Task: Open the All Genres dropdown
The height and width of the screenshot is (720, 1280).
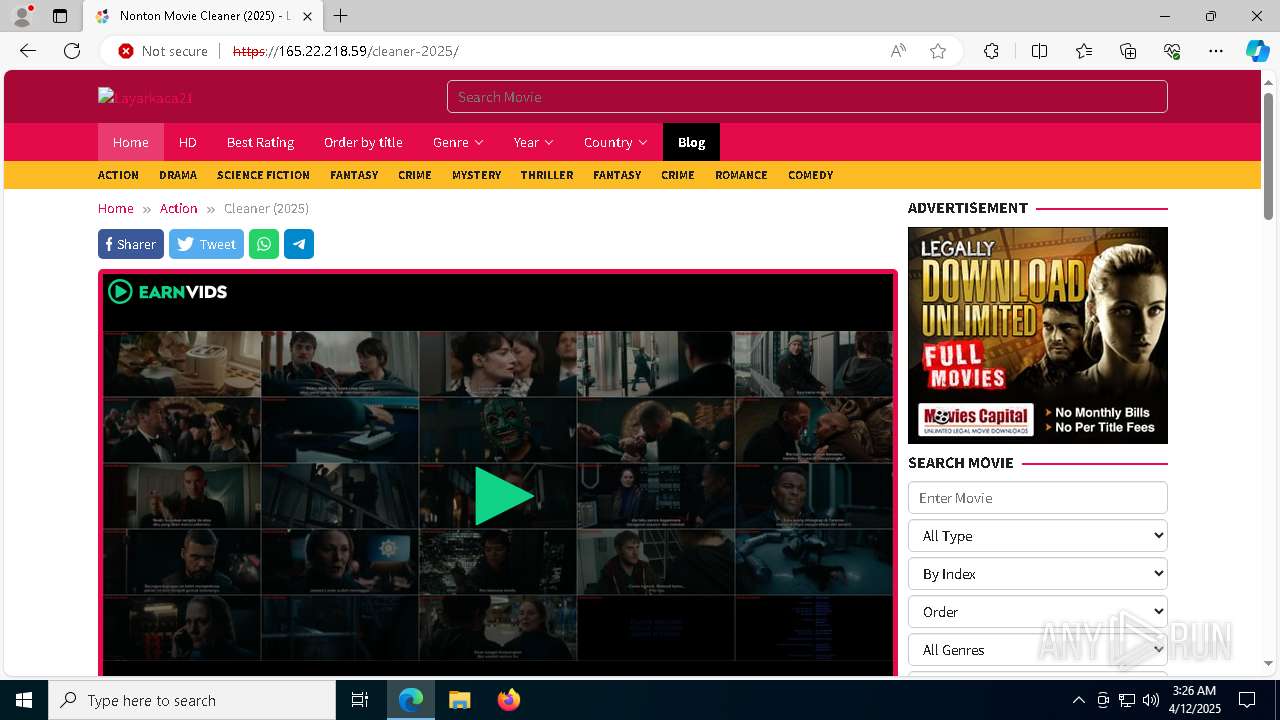Action: click(1038, 650)
